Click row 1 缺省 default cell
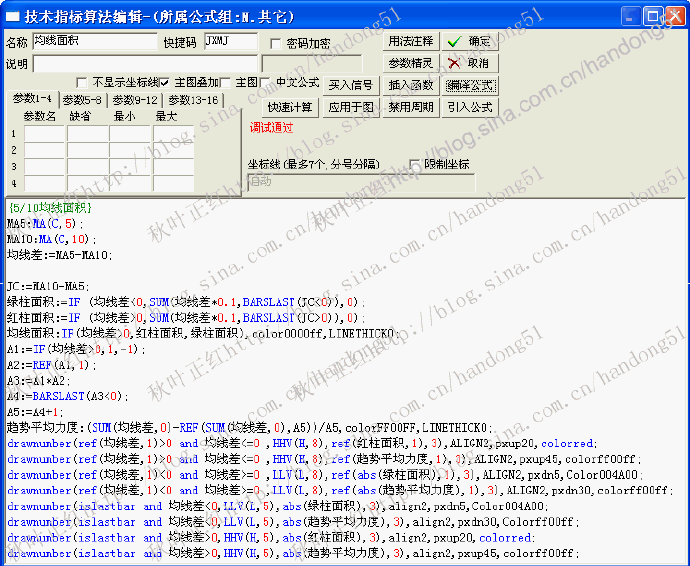Screen dimensions: 690x566 click(x=88, y=134)
